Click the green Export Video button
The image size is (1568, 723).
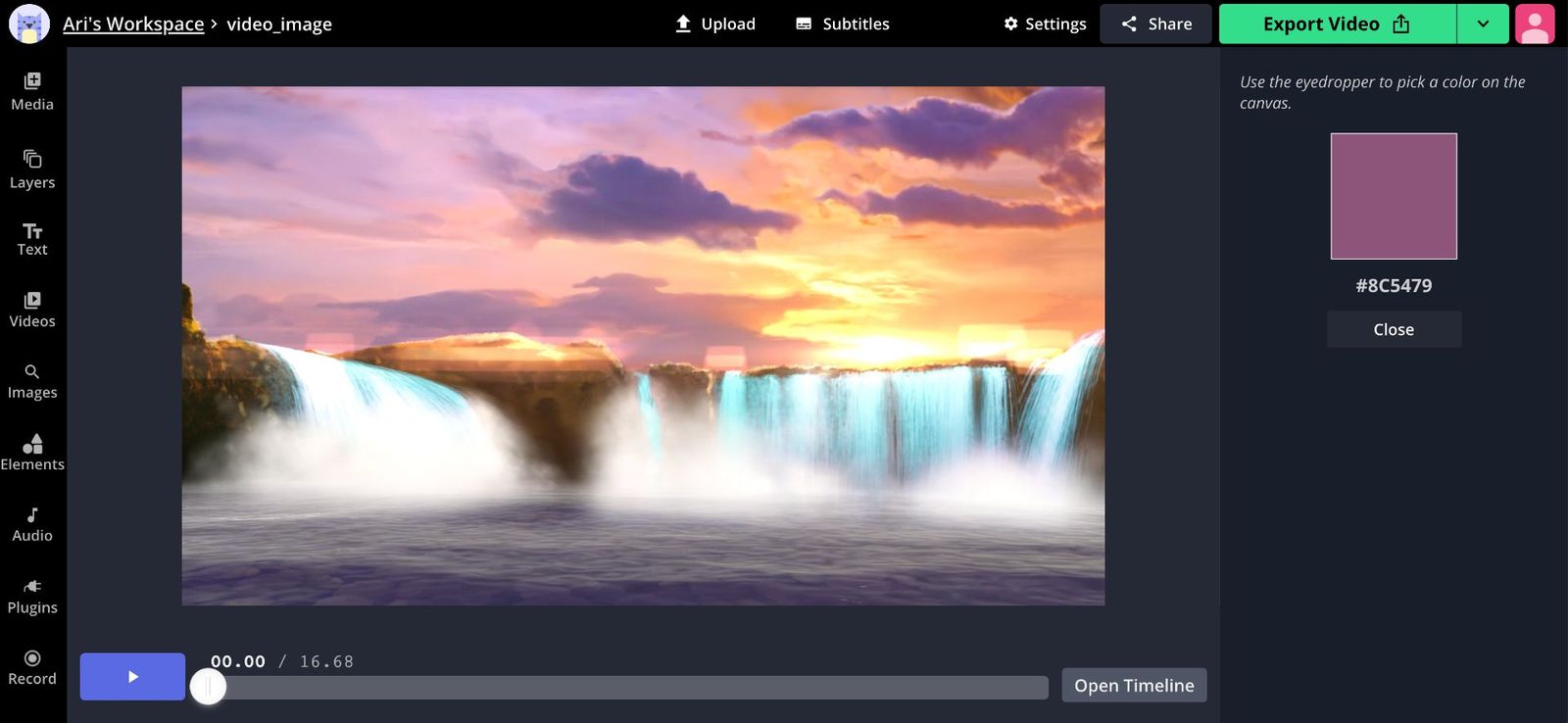click(x=1337, y=24)
